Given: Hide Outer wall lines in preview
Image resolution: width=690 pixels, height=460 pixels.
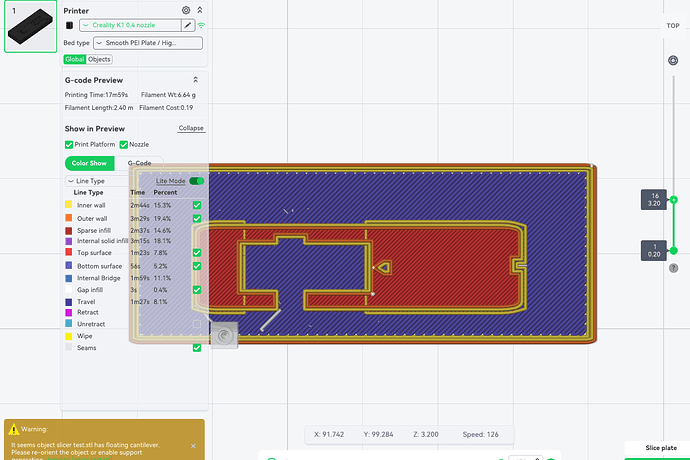Looking at the screenshot, I should (x=196, y=218).
